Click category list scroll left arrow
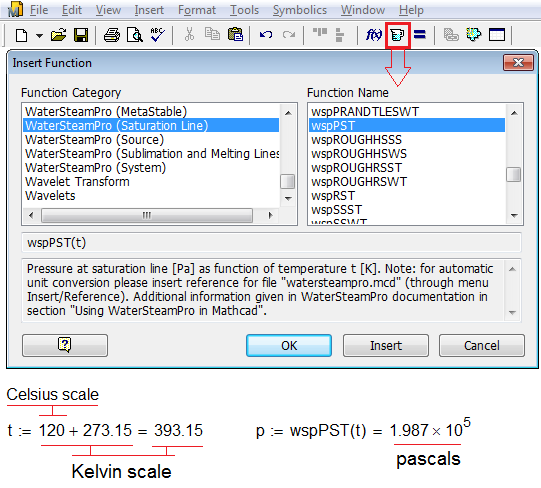Viewport: 541px width, 488px height. pyautogui.click(x=31, y=215)
